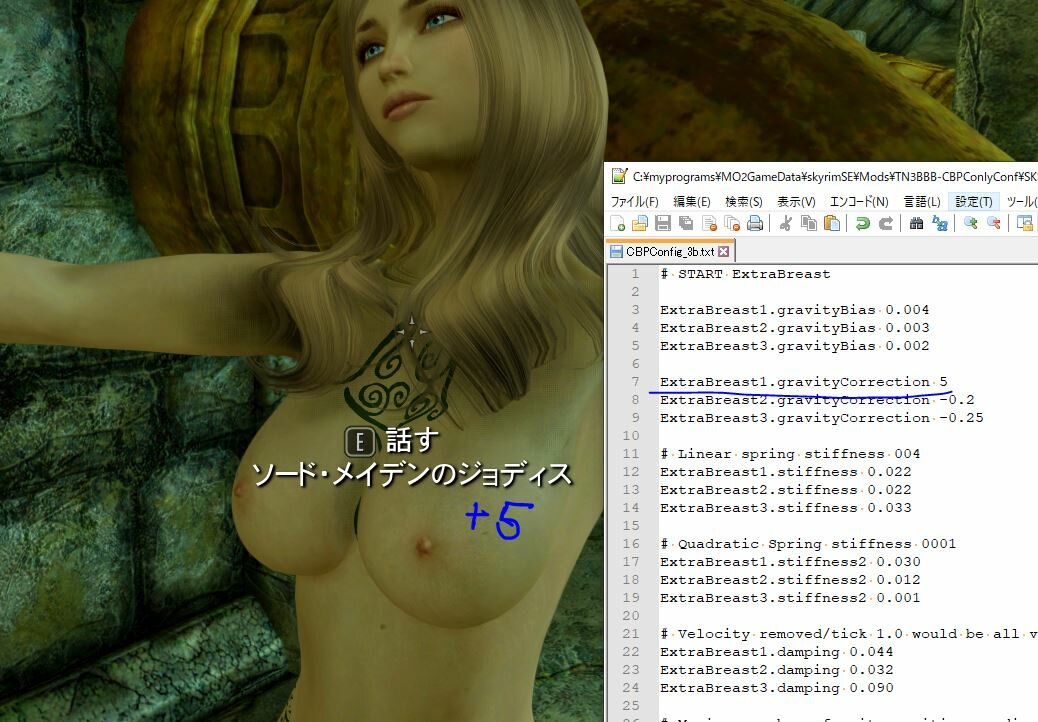Click the save-state icon on CBPConfig_3b.txt tab
The width and height of the screenshot is (1038, 722).
(x=616, y=251)
